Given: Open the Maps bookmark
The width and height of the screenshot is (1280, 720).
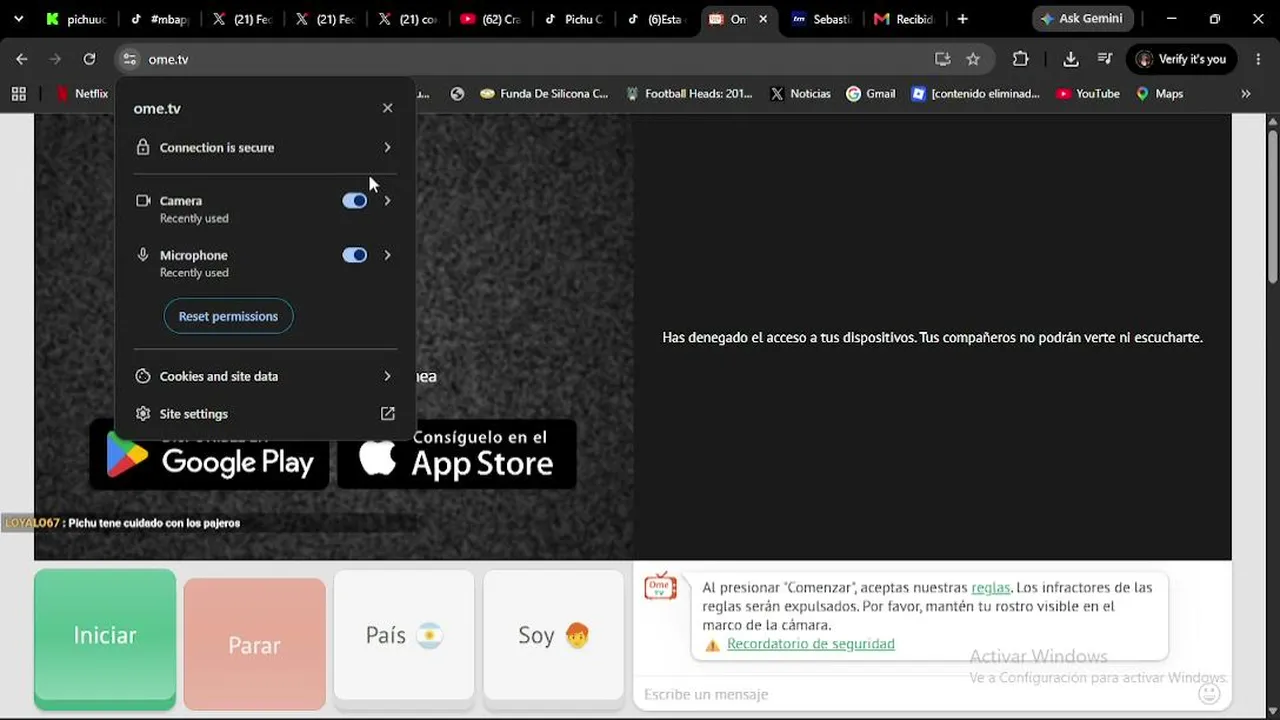Looking at the screenshot, I should [x=1160, y=94].
